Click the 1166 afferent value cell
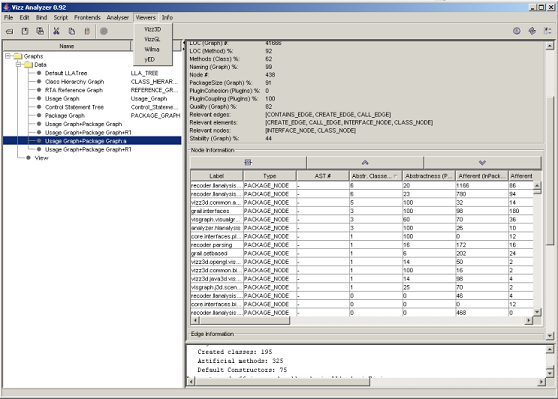The width and height of the screenshot is (558, 399). (482, 185)
